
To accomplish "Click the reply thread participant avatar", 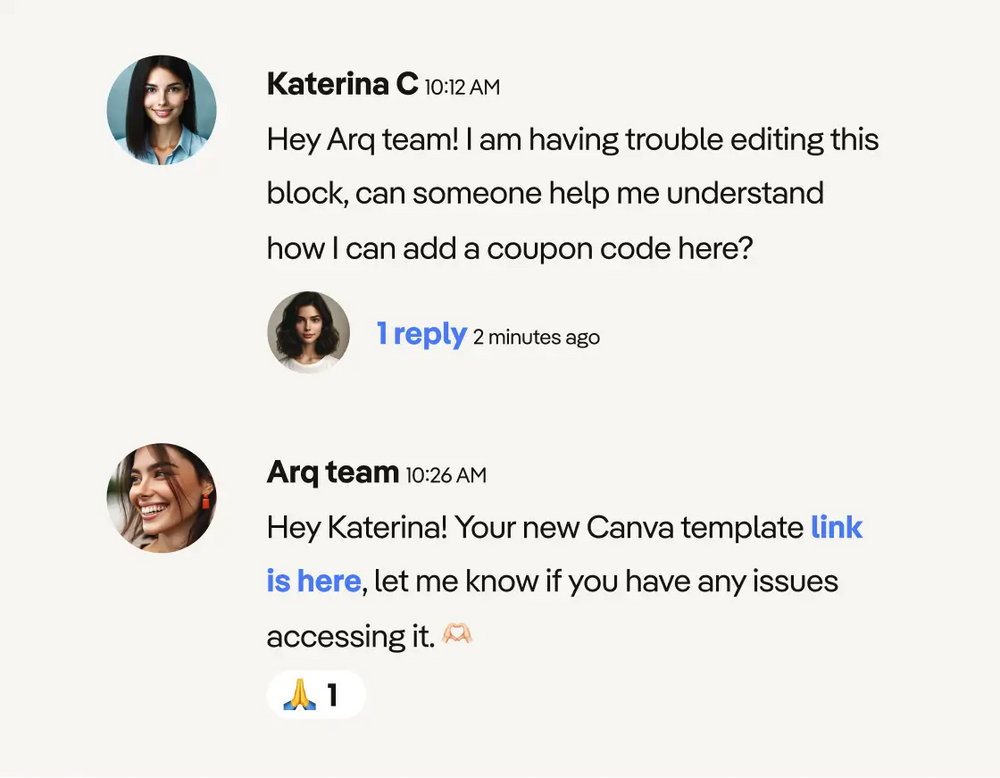I will (x=309, y=332).
